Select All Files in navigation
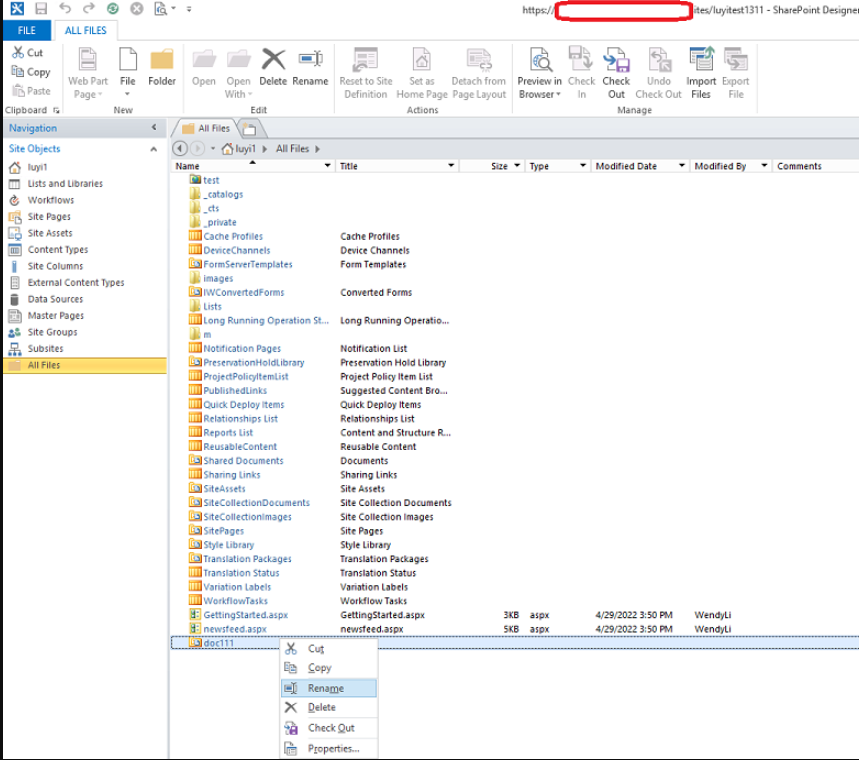This screenshot has height=760, width=859. (x=85, y=365)
